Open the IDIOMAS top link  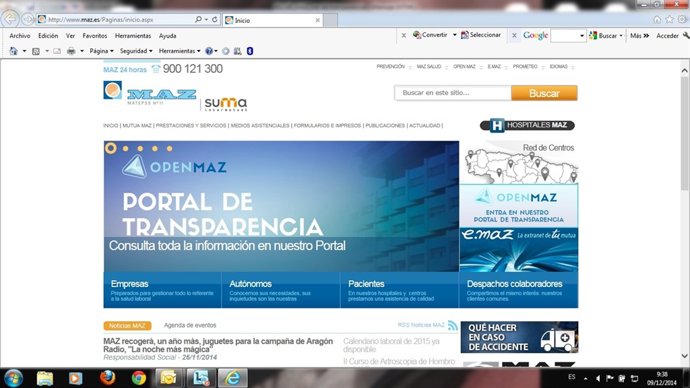[558, 66]
